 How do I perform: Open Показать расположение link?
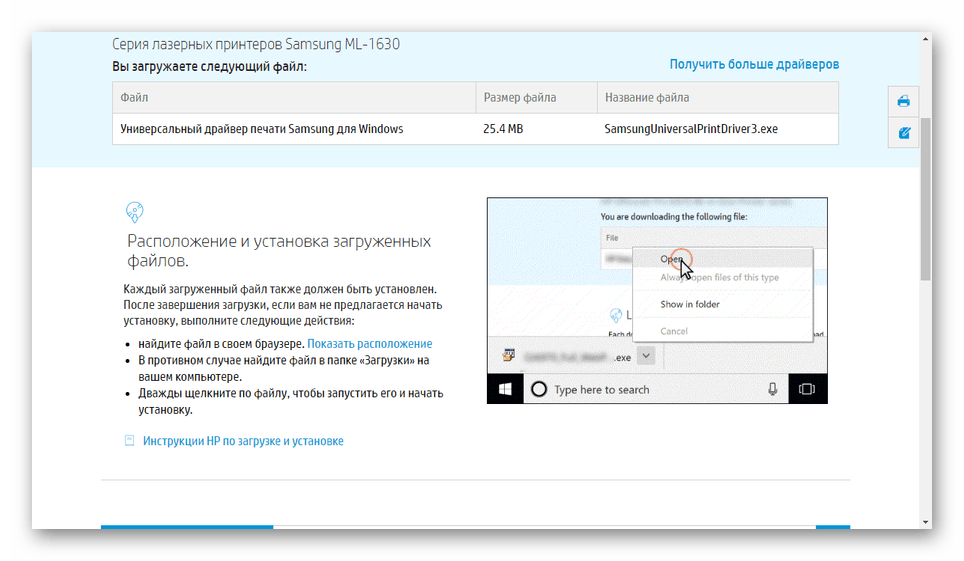369,343
